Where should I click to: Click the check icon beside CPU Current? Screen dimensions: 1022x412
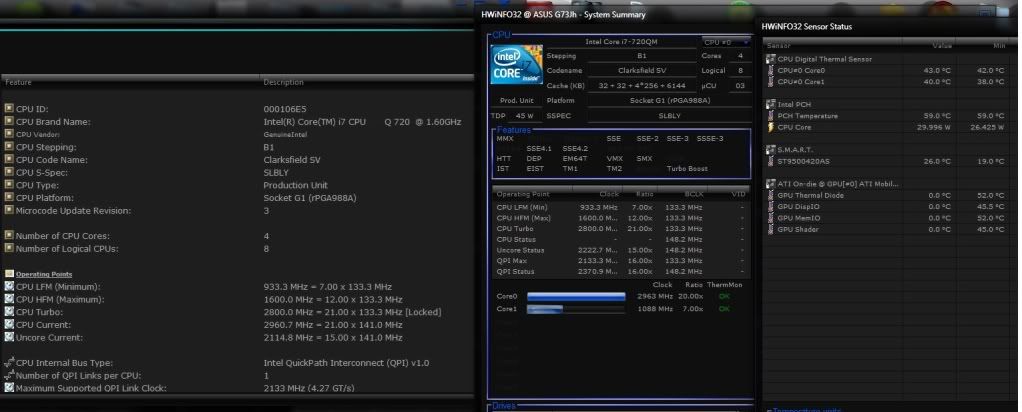tap(9, 325)
